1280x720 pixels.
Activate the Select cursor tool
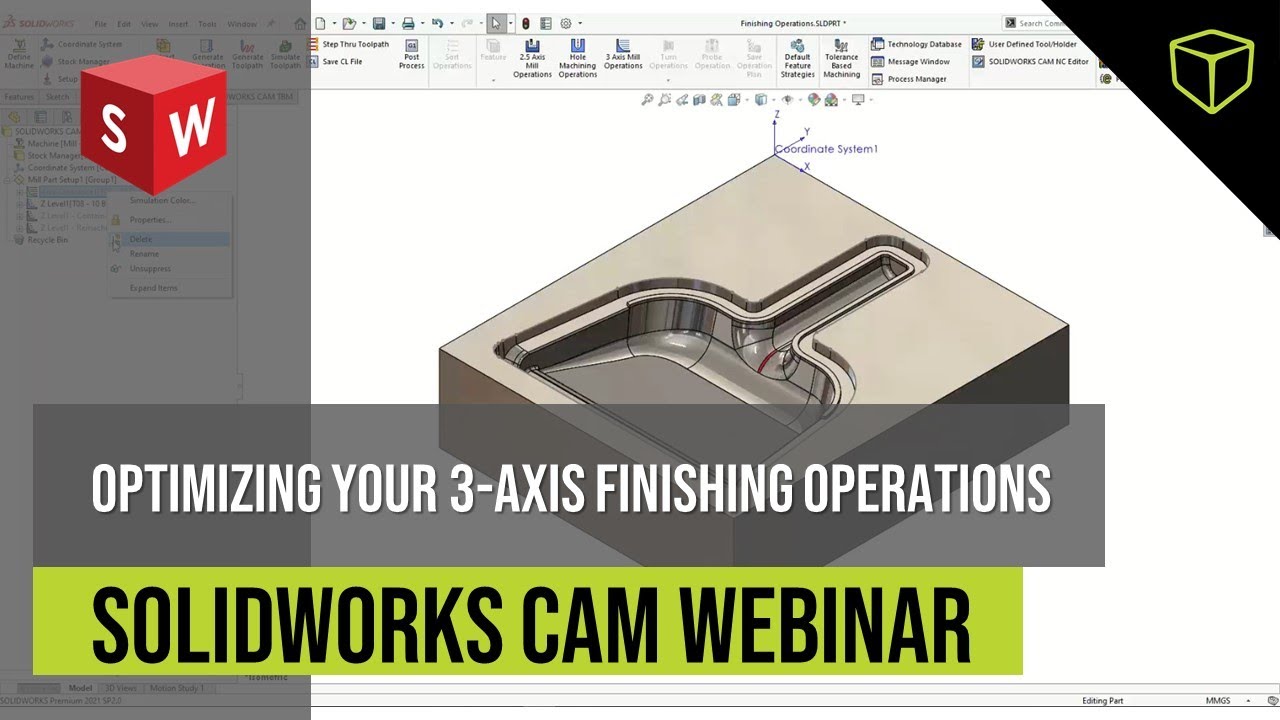[x=496, y=23]
